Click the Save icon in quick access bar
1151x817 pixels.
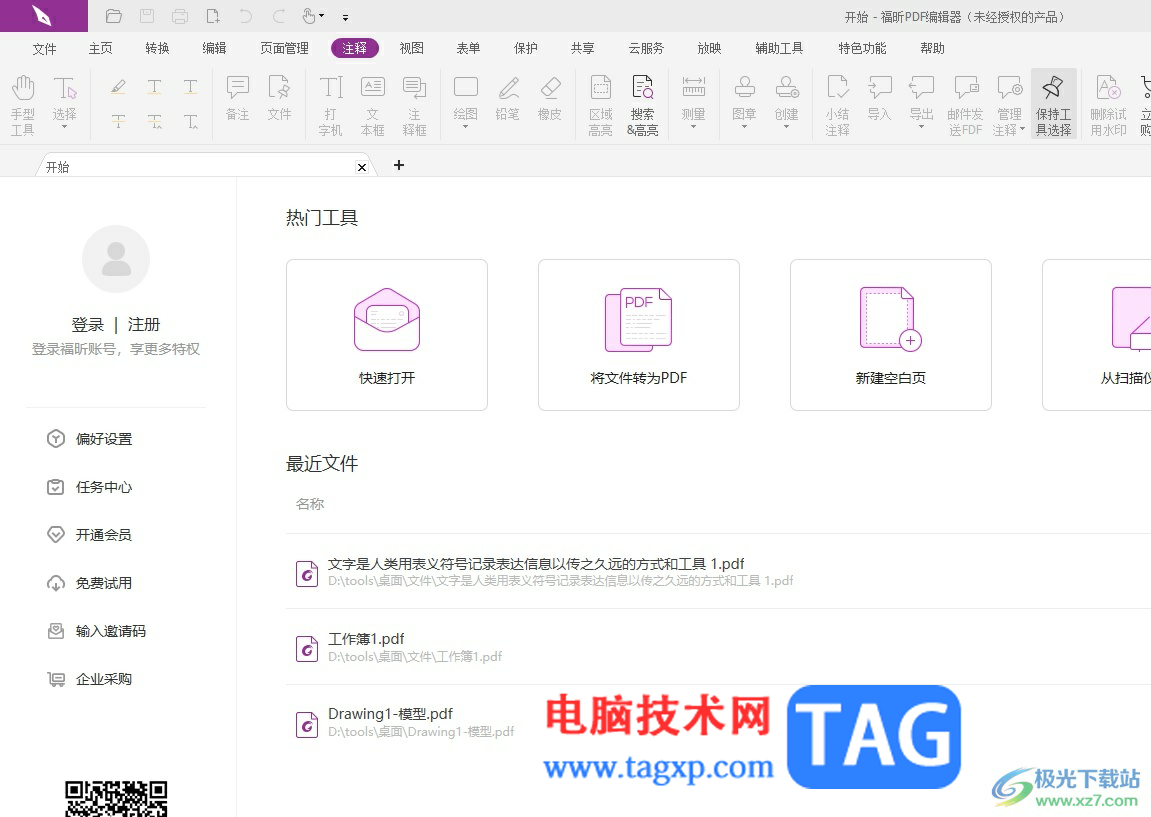coord(147,16)
